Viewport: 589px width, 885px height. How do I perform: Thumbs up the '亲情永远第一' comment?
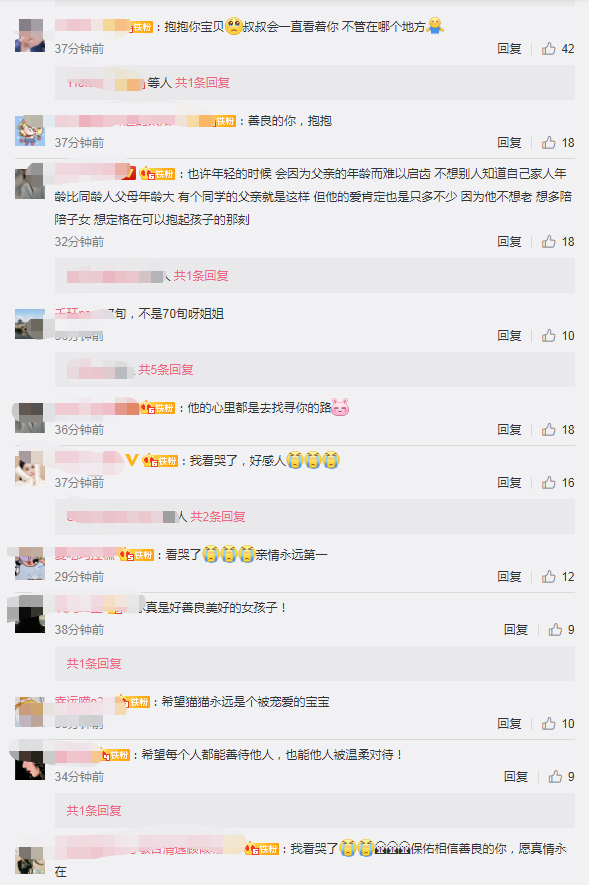pyautogui.click(x=548, y=577)
